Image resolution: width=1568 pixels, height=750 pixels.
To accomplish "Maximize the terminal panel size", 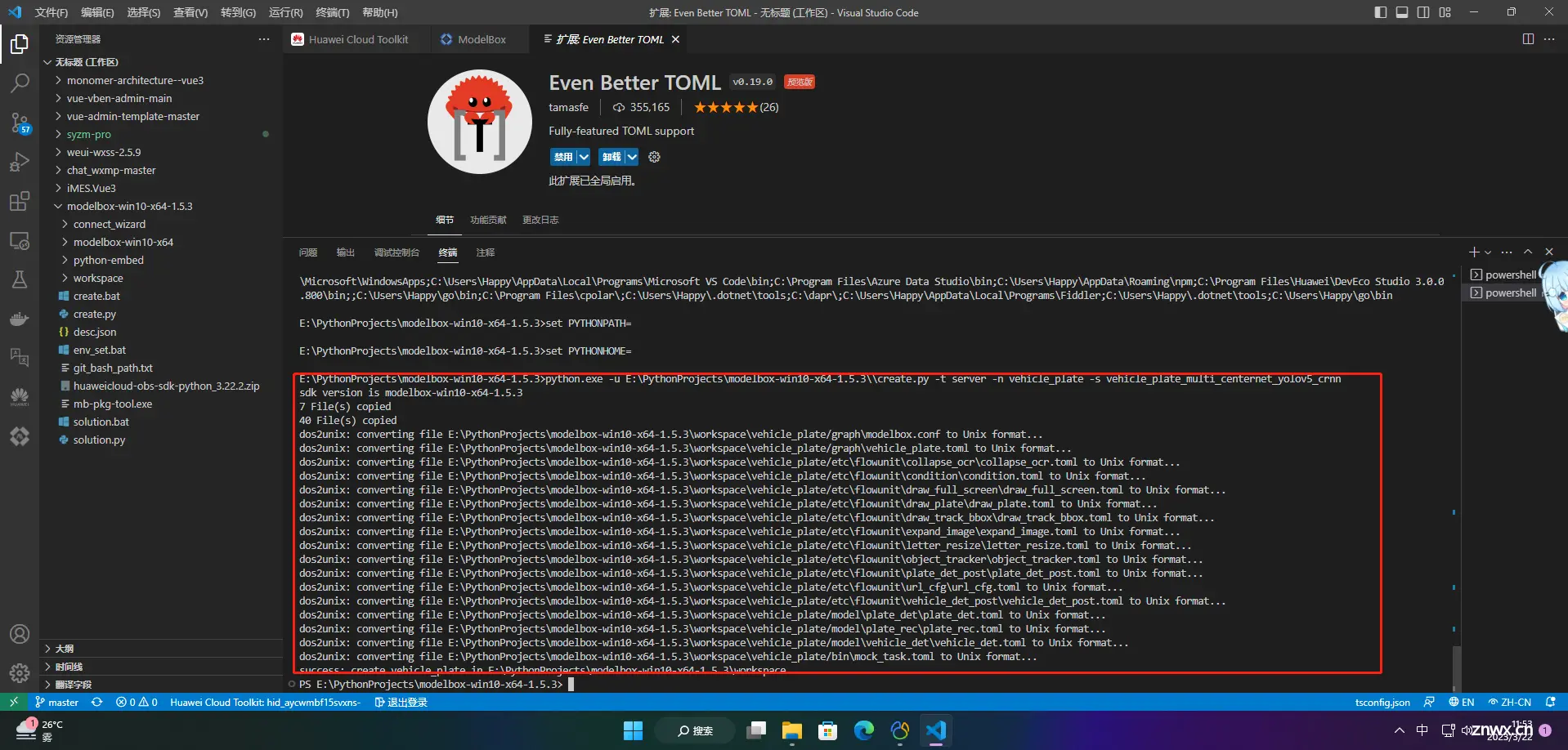I will (x=1528, y=252).
